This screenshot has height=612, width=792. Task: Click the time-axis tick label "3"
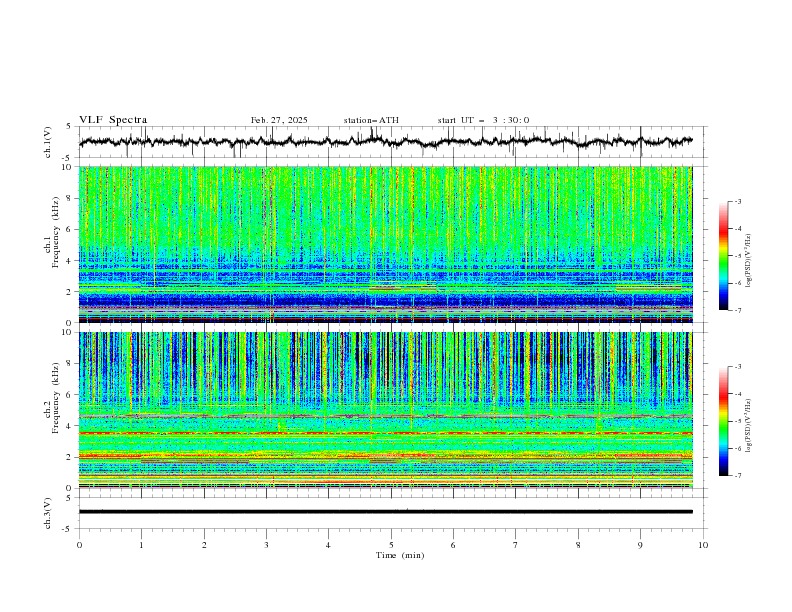(x=266, y=545)
